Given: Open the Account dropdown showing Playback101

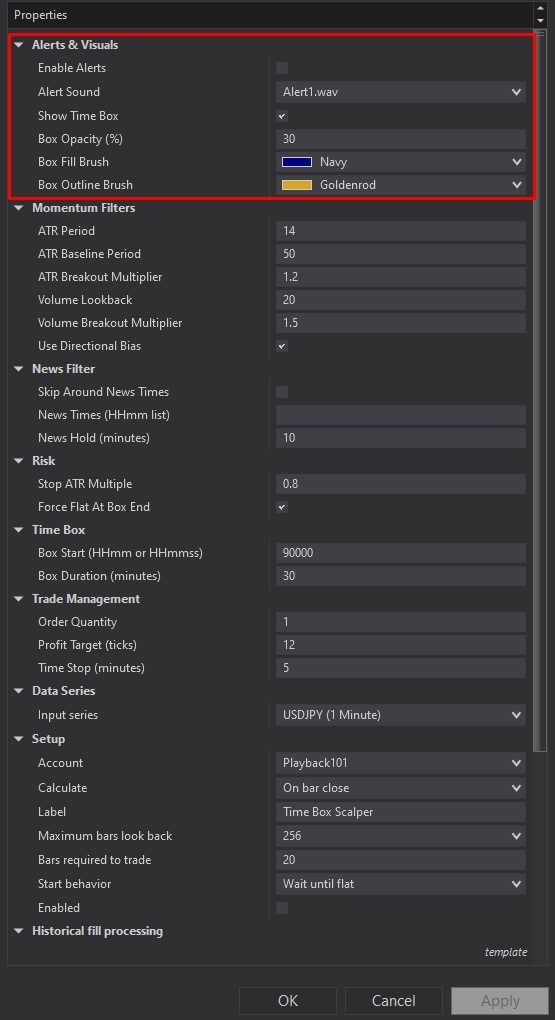Looking at the screenshot, I should 401,763.
